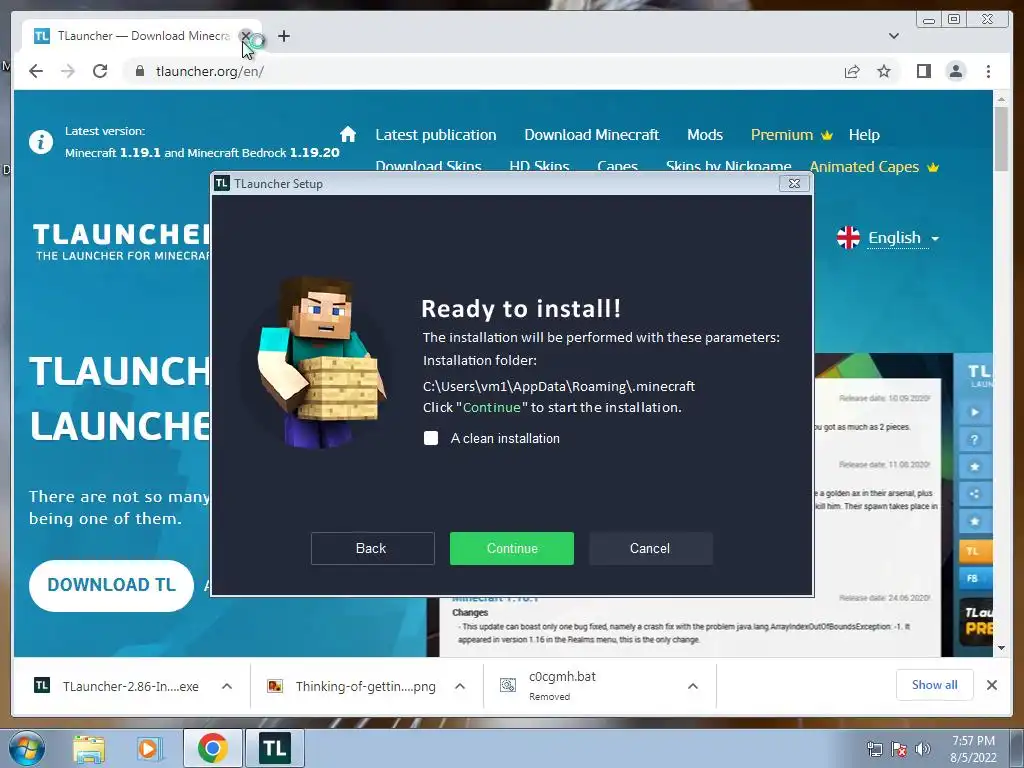The height and width of the screenshot is (768, 1024).
Task: Open a new tab with plus button
Action: tap(283, 36)
